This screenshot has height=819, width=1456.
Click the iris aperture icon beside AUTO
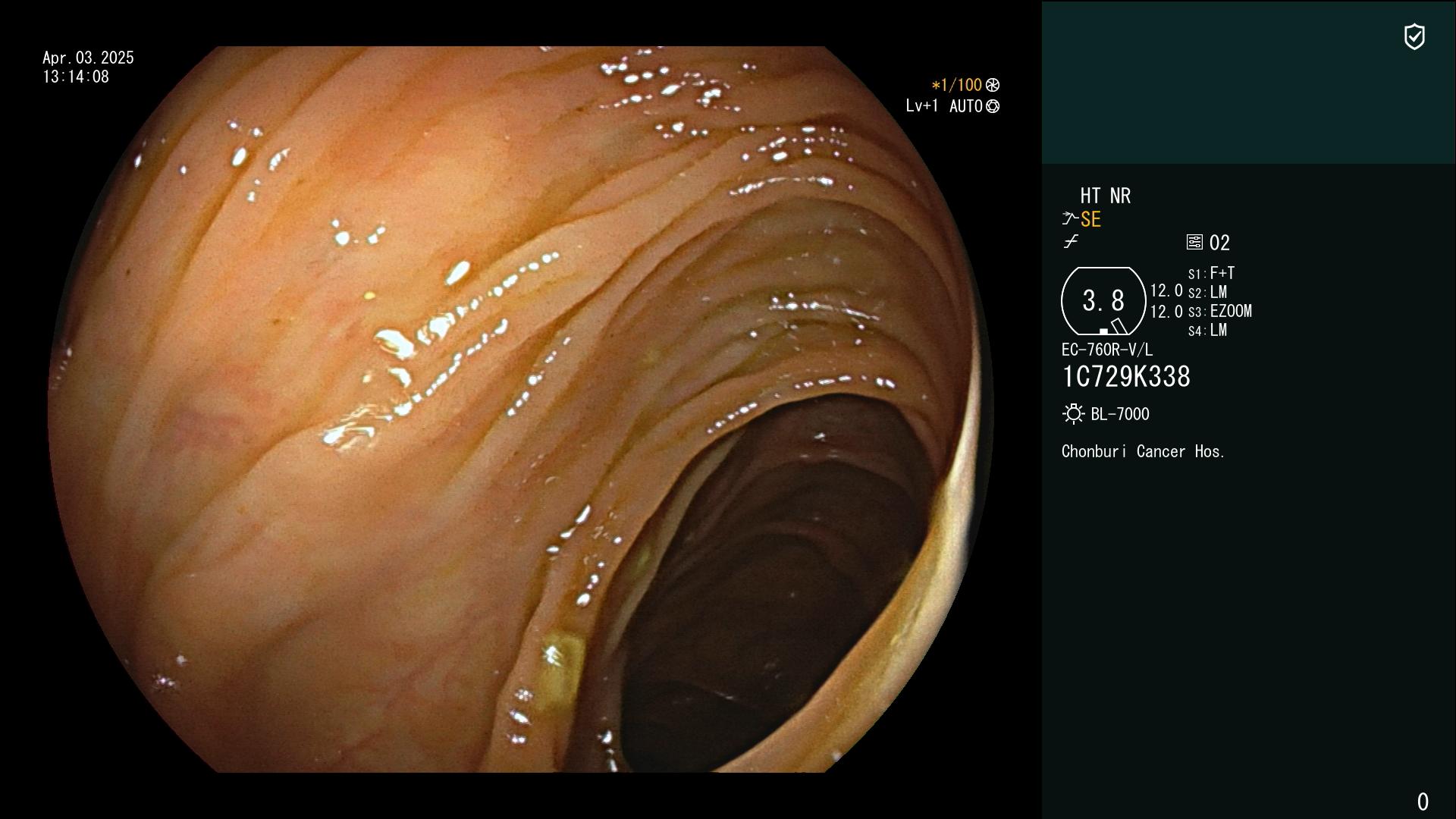click(x=993, y=106)
